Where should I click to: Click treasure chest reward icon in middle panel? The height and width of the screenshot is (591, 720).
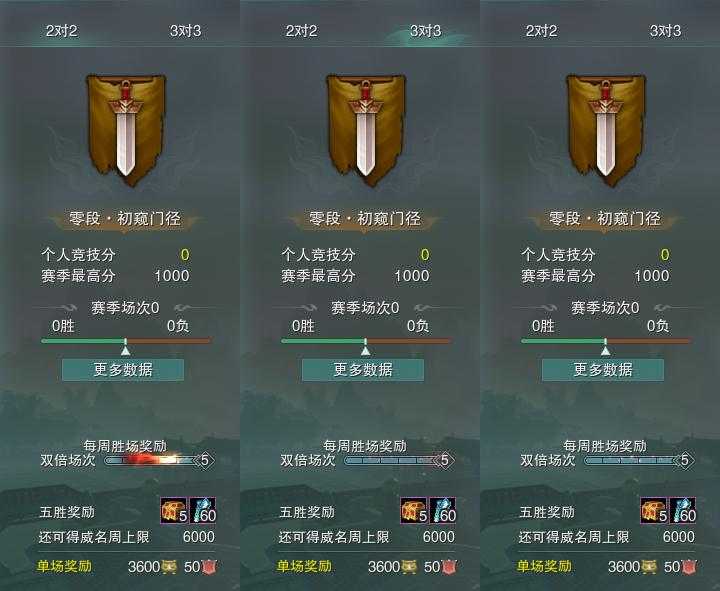pos(414,511)
